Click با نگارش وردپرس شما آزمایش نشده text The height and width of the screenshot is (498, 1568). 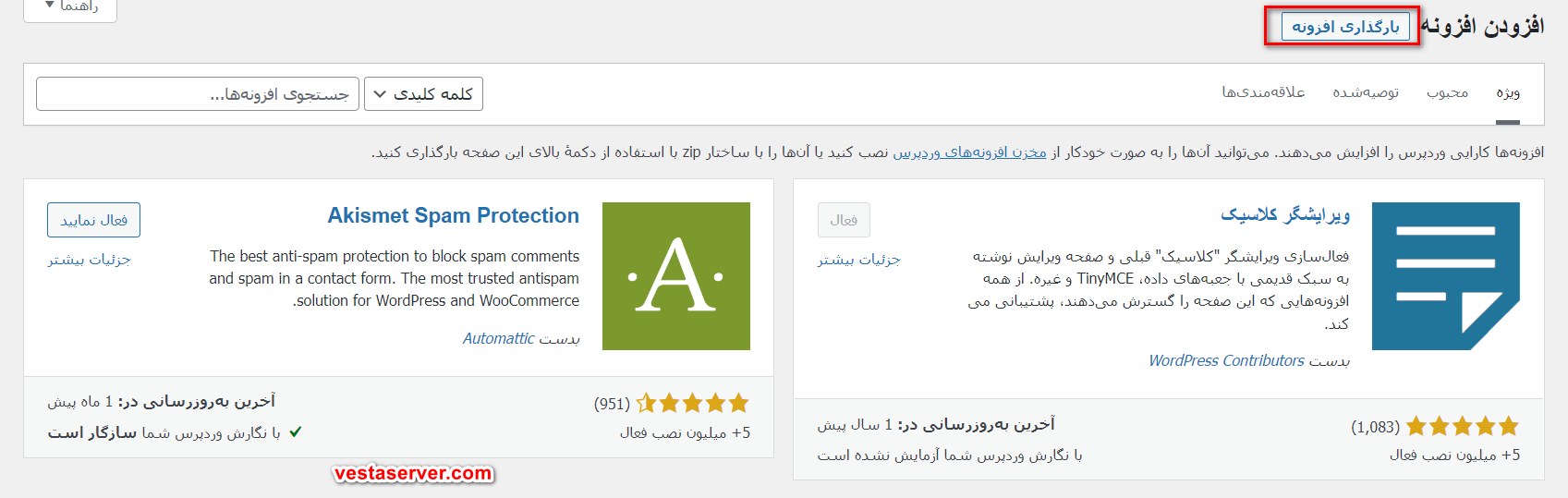click(x=950, y=455)
